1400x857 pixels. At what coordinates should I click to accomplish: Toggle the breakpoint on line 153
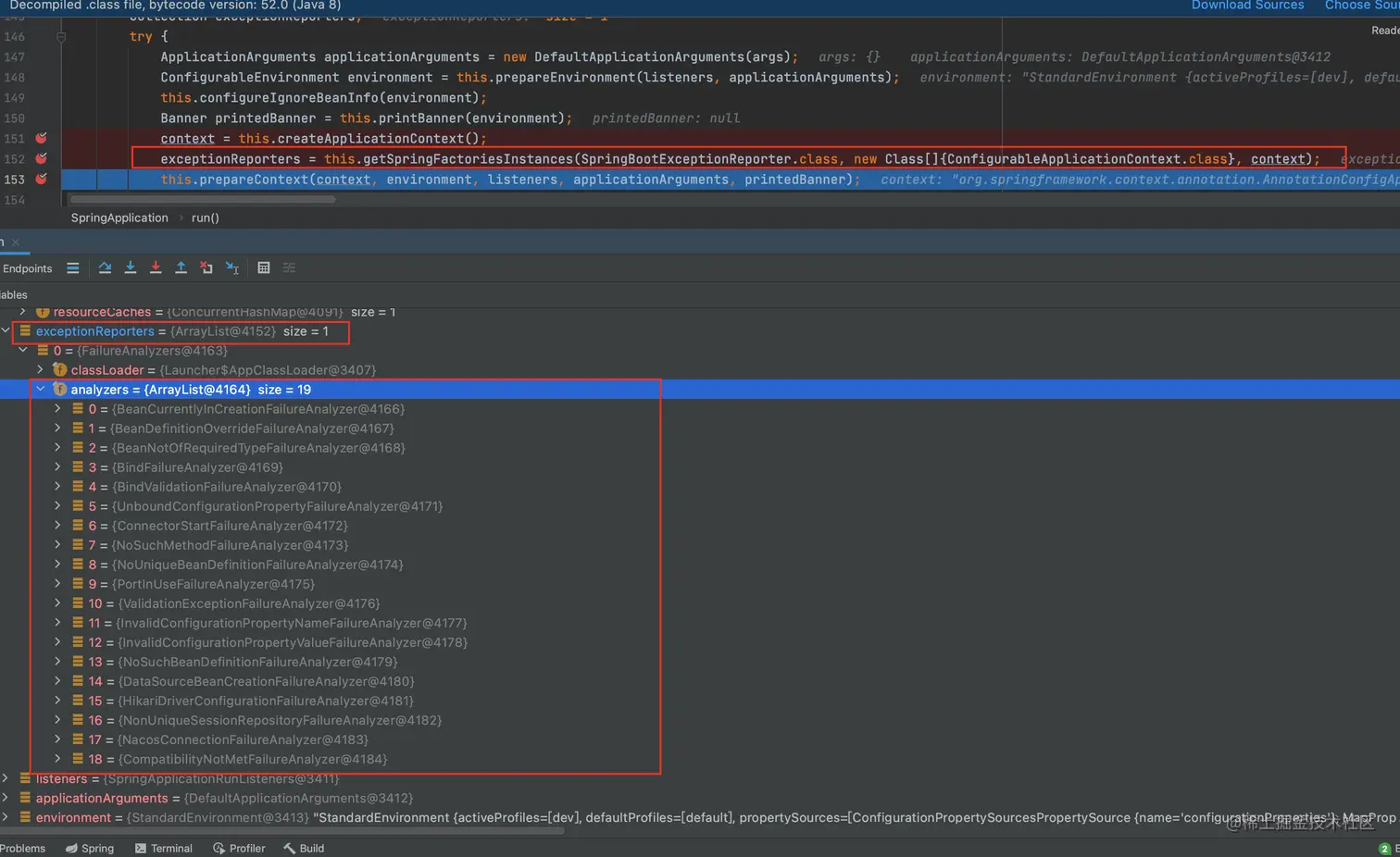41,179
